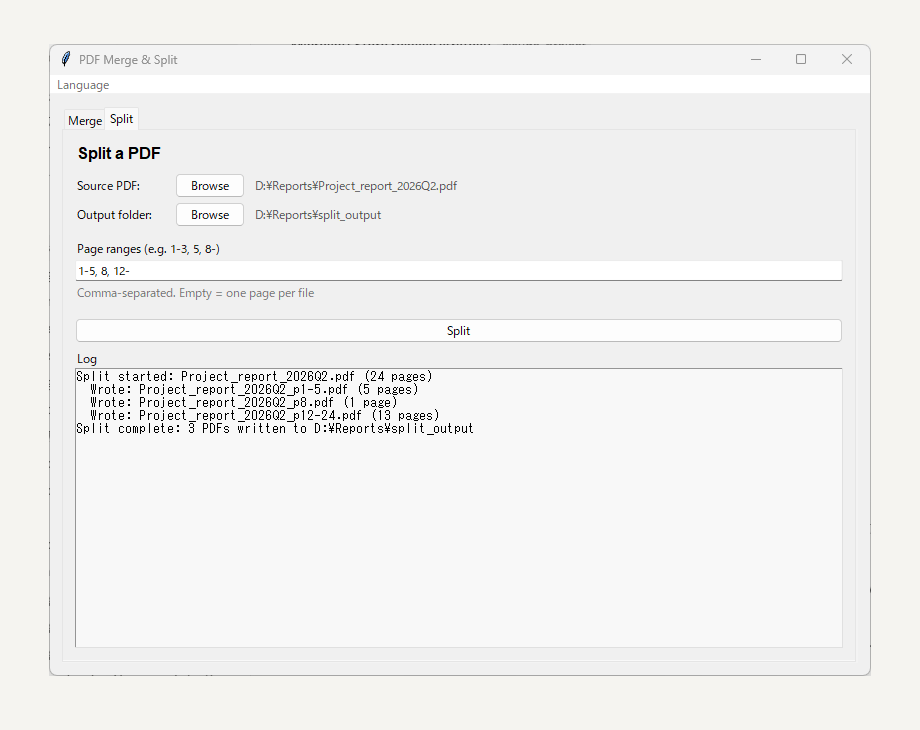The width and height of the screenshot is (920, 730).
Task: Click inside the Log text area
Action: (459, 508)
